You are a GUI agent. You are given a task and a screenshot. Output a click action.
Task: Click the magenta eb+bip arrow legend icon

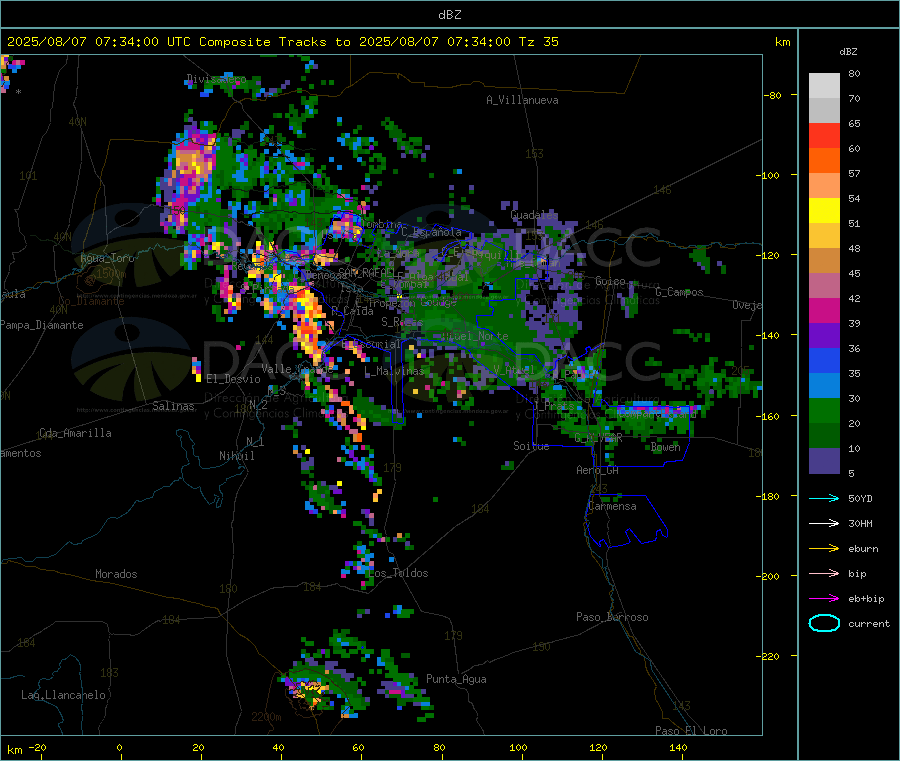824,598
